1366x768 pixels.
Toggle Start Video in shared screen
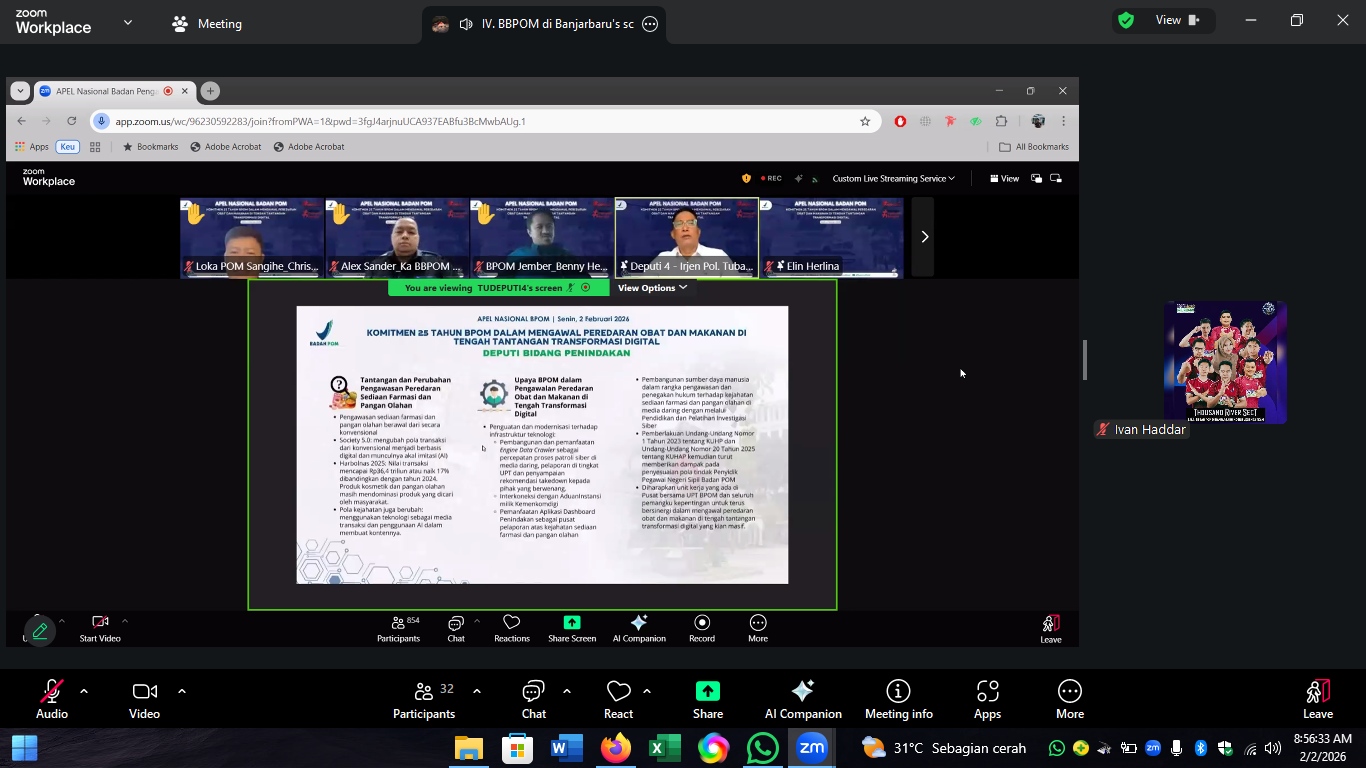100,628
